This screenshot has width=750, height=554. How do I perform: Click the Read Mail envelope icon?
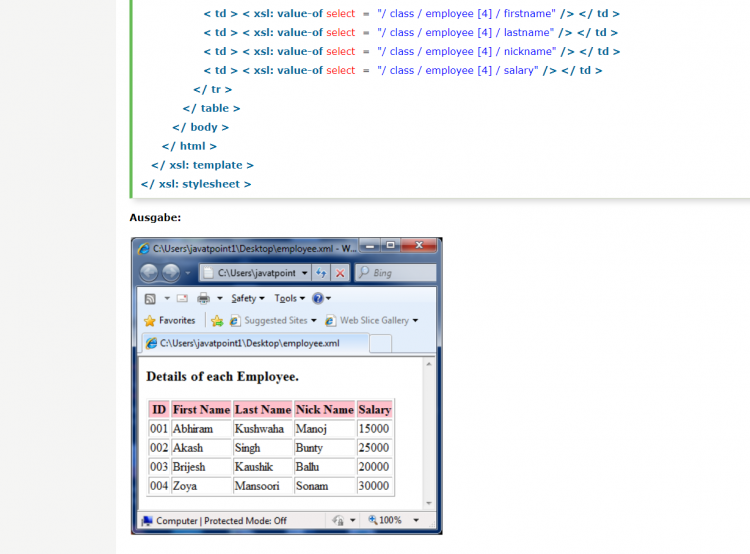point(182,298)
